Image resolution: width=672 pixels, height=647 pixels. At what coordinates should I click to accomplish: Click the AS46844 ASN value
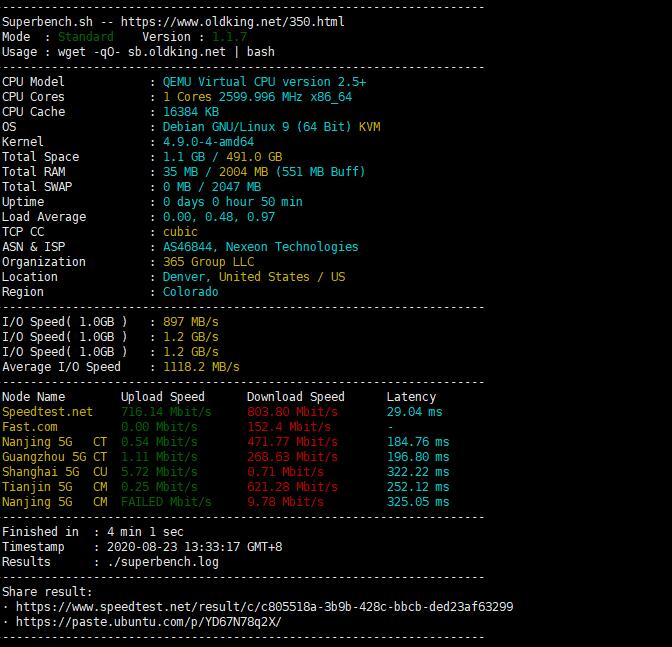click(x=187, y=247)
